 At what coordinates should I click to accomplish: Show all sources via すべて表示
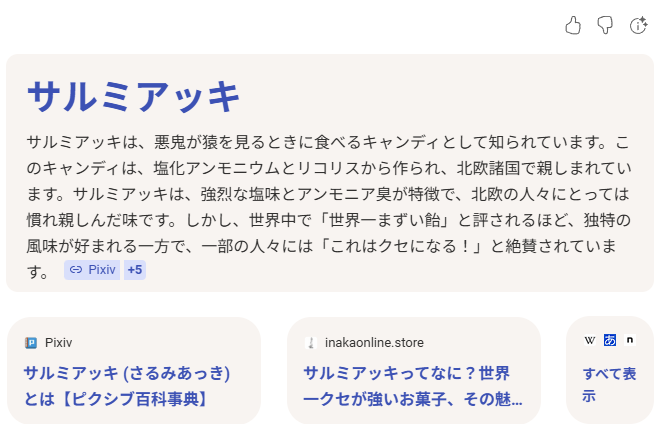(609, 385)
